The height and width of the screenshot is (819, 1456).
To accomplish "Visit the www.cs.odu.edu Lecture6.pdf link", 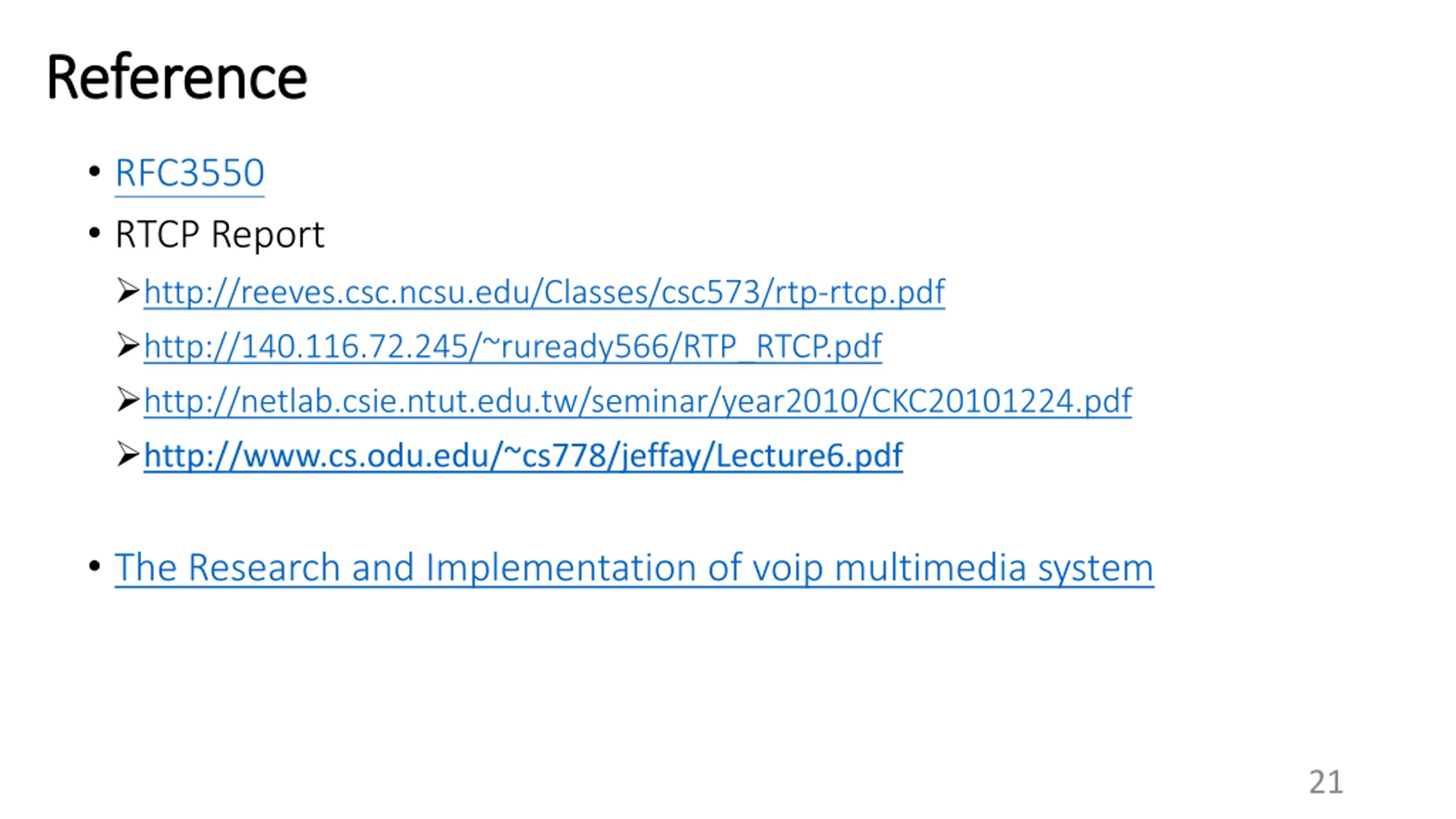I will point(523,456).
